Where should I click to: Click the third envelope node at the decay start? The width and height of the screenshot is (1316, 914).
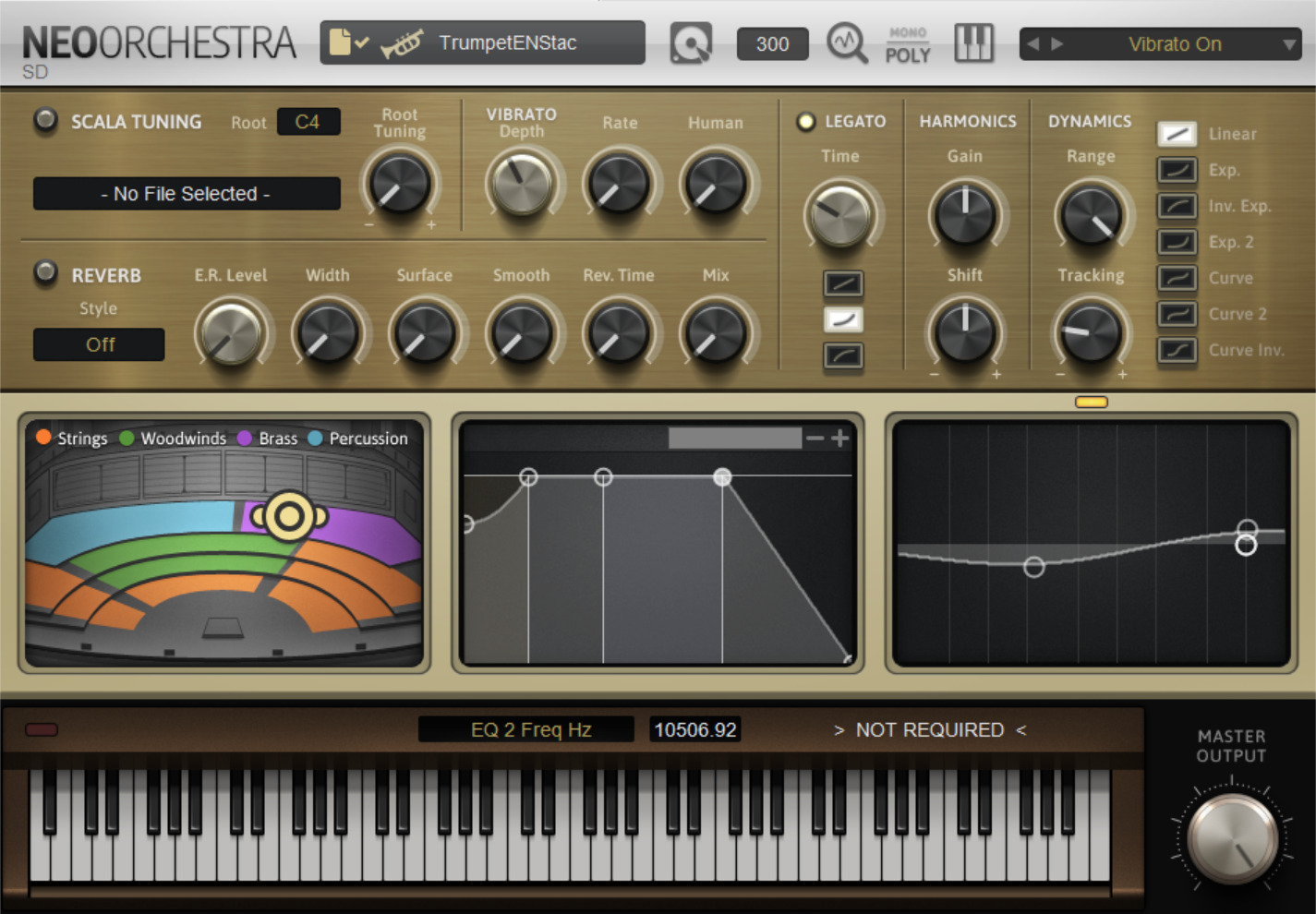(x=722, y=476)
